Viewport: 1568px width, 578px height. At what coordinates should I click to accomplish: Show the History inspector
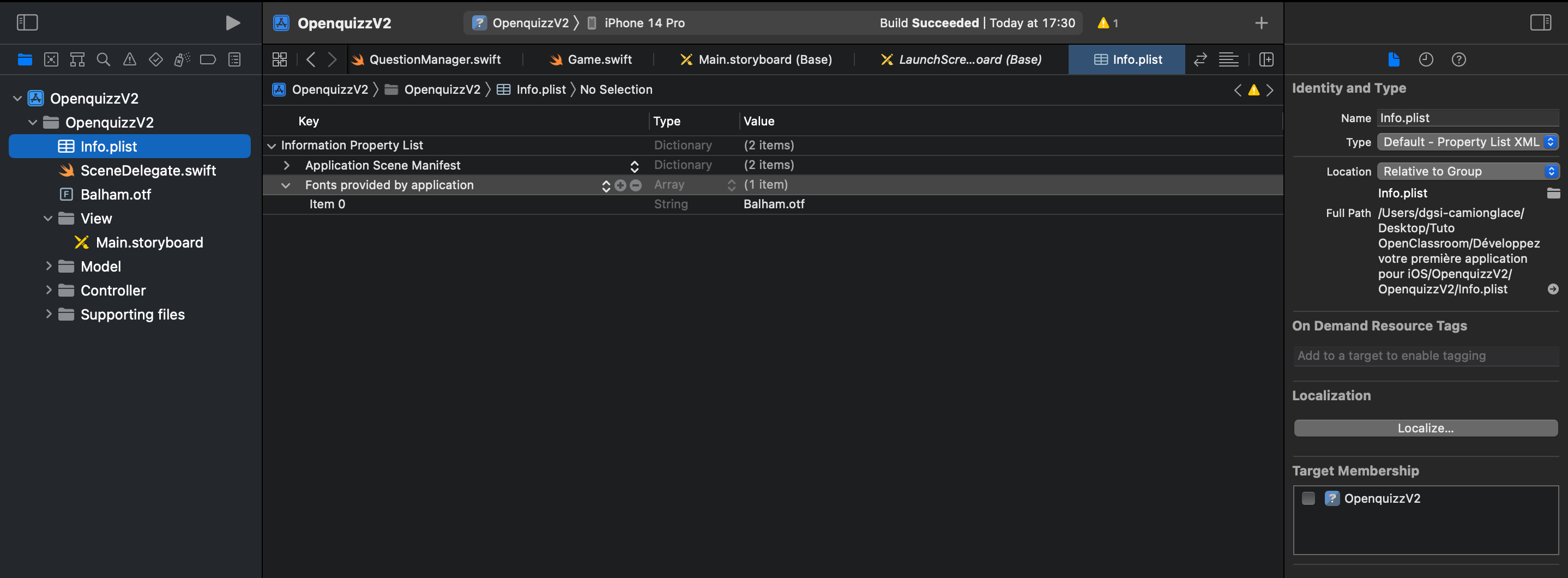tap(1426, 59)
